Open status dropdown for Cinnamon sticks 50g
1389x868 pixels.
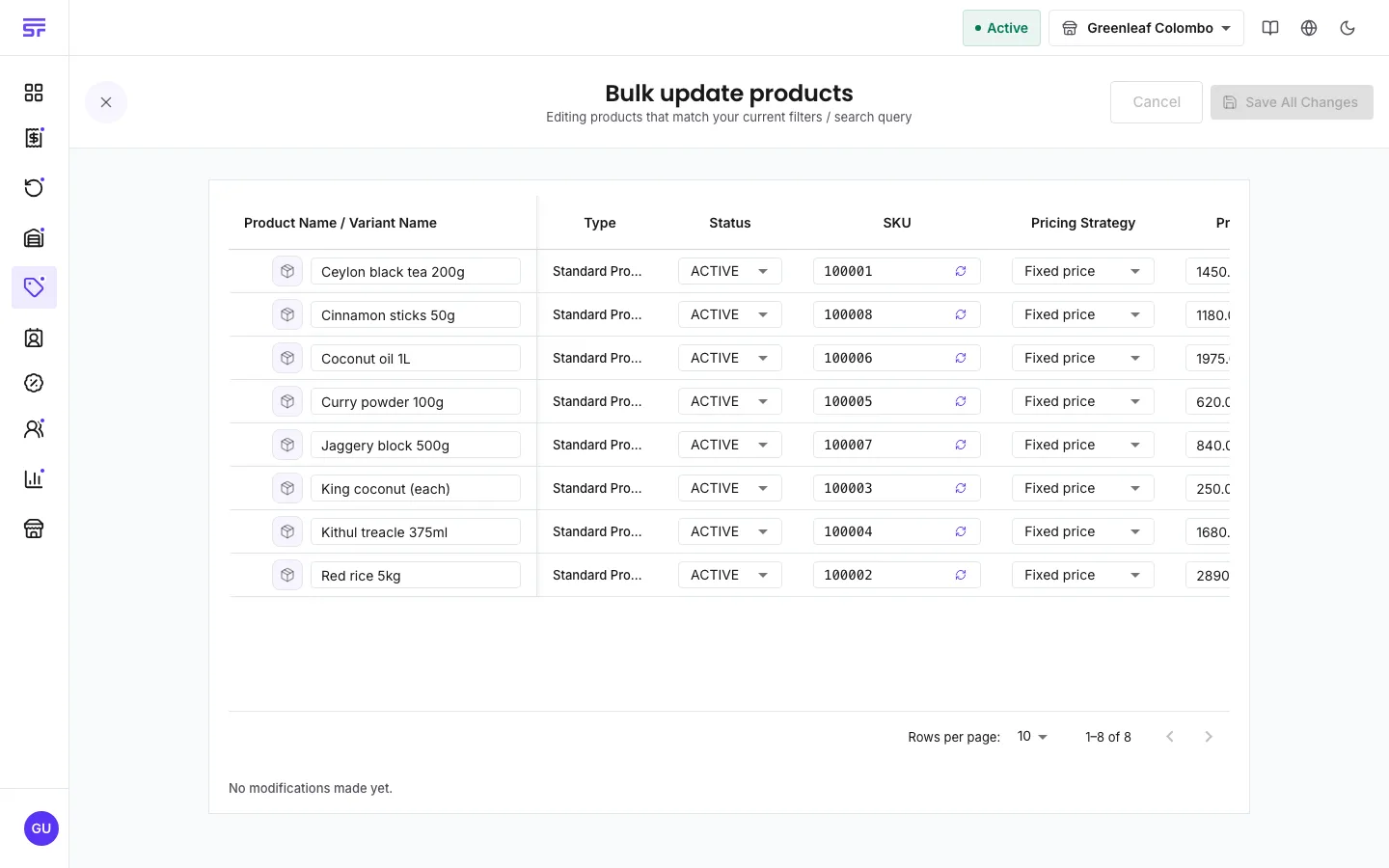tap(730, 314)
